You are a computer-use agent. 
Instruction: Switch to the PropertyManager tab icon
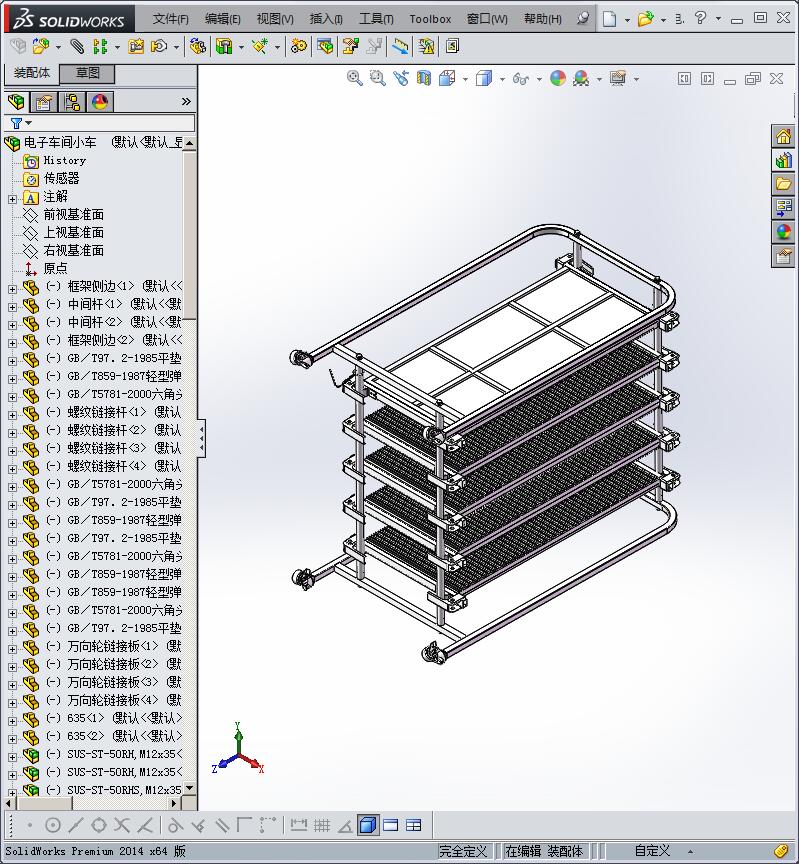point(44,102)
